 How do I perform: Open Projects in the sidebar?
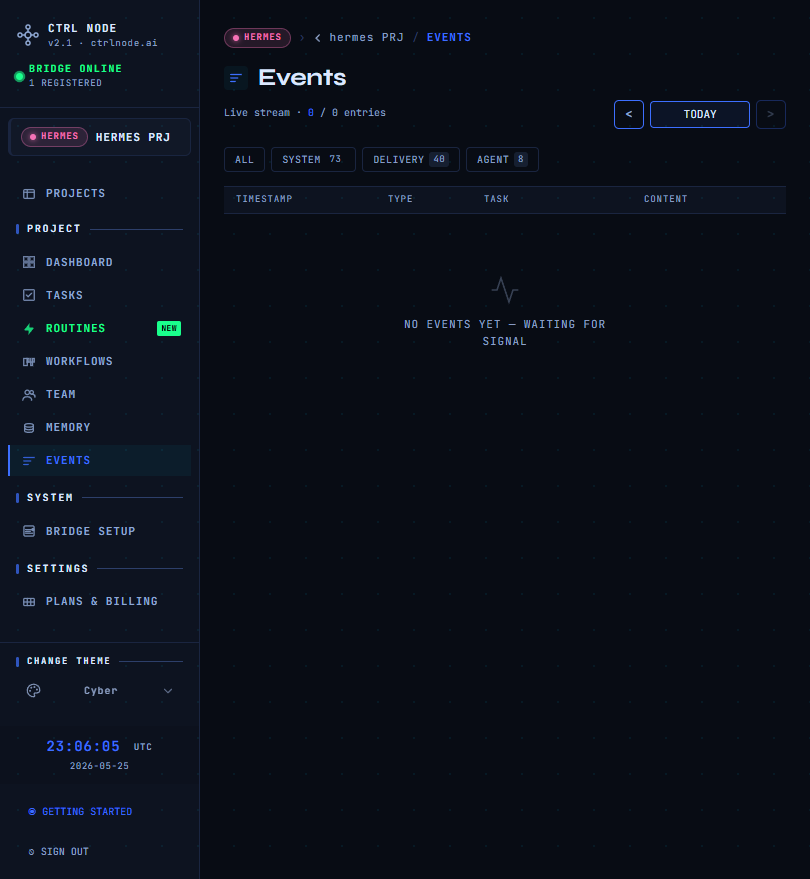(x=100, y=193)
